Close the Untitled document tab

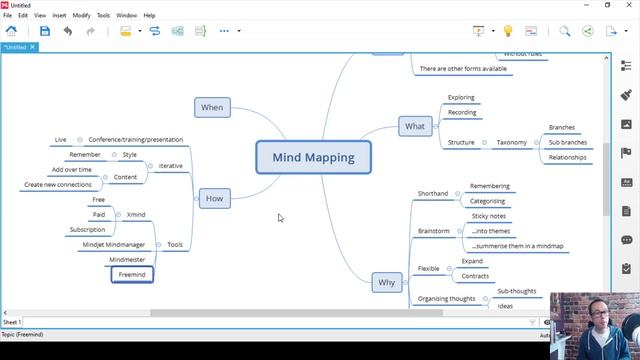[x=33, y=47]
